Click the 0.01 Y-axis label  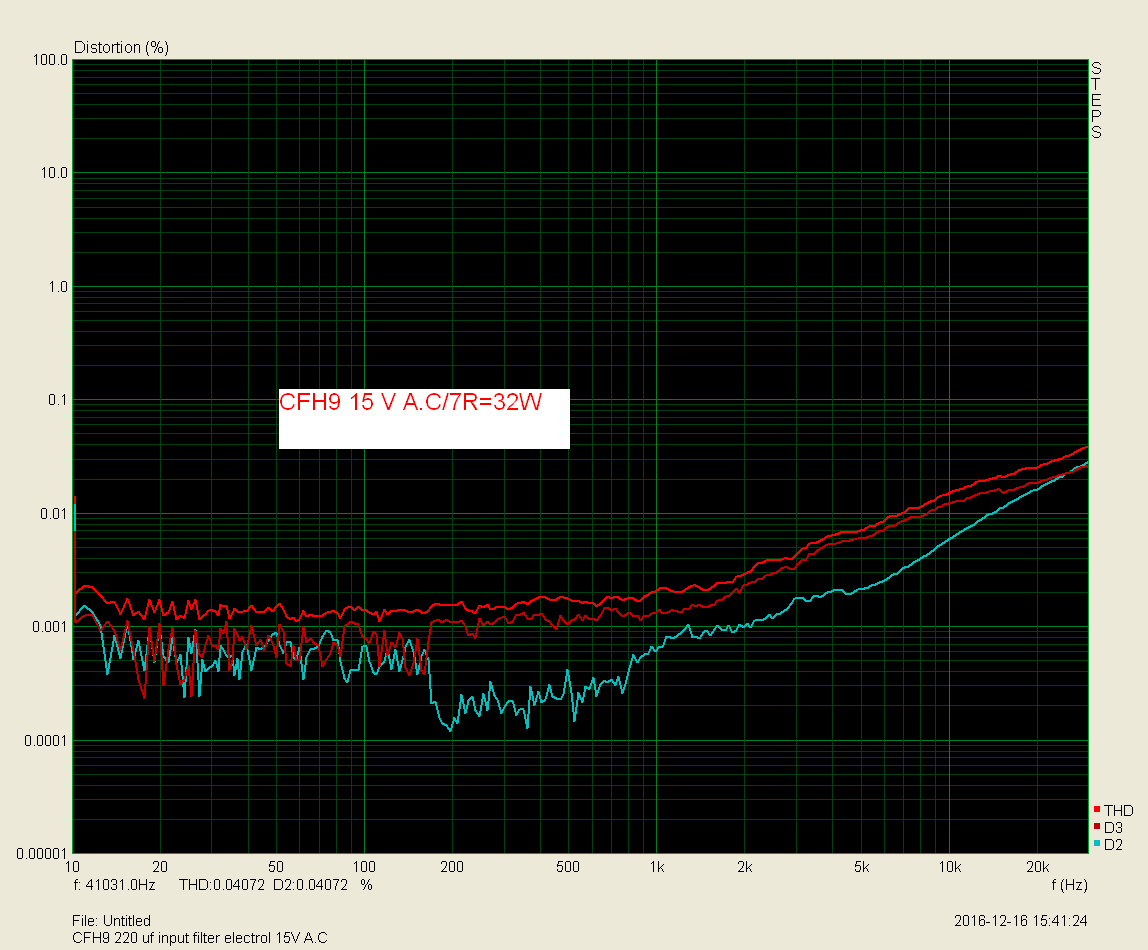tap(53, 514)
